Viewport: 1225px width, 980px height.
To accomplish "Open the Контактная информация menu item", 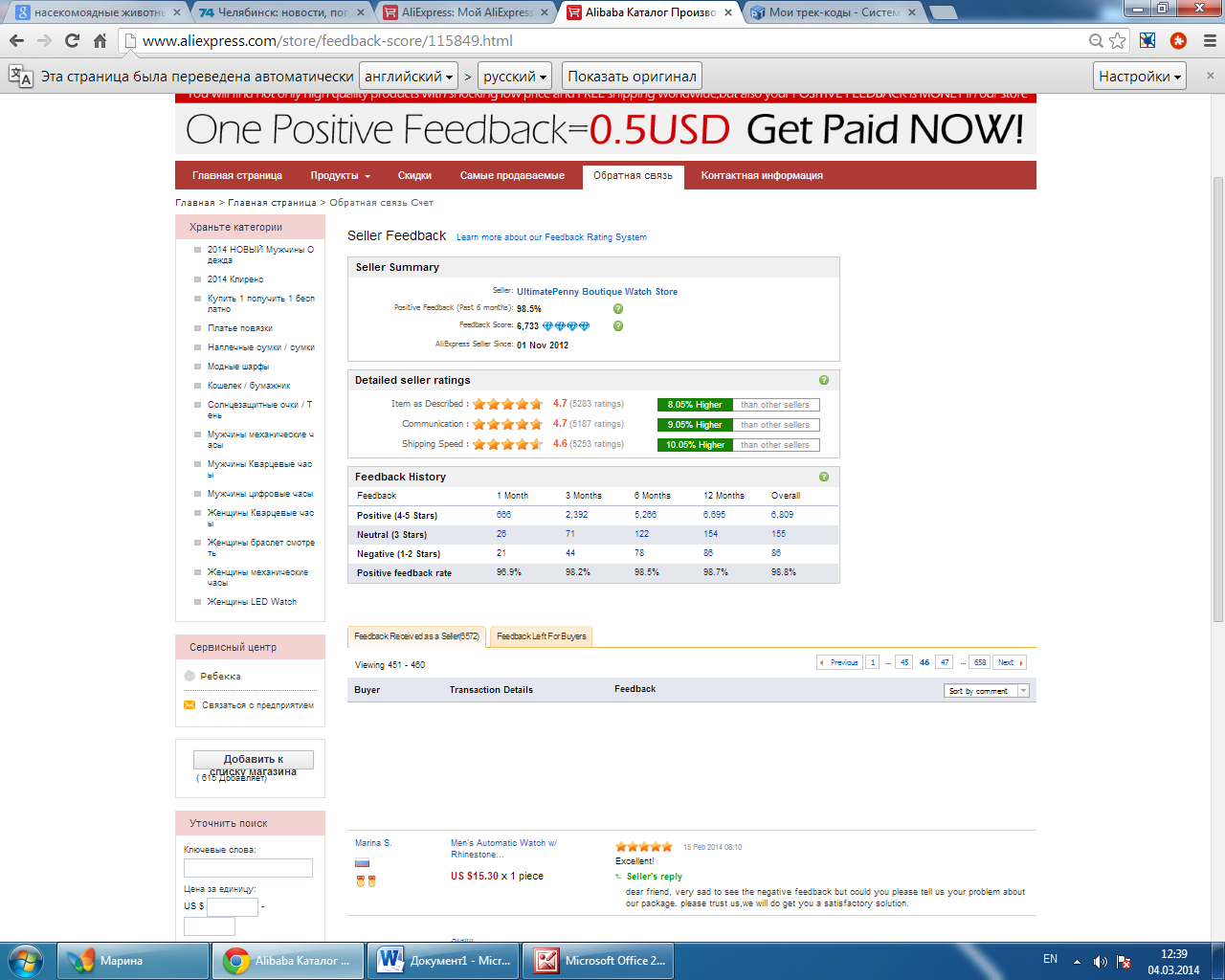I will coord(762,175).
